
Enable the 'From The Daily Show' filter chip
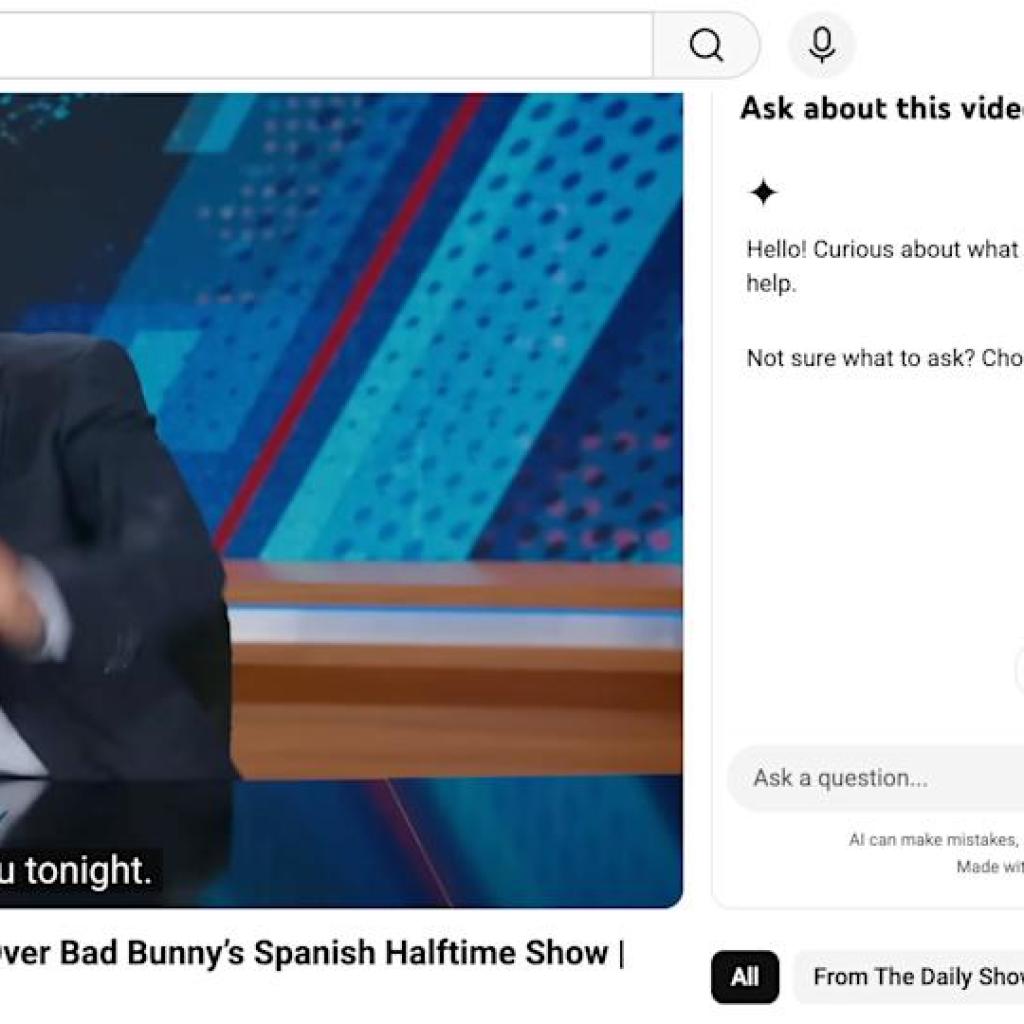coord(910,977)
